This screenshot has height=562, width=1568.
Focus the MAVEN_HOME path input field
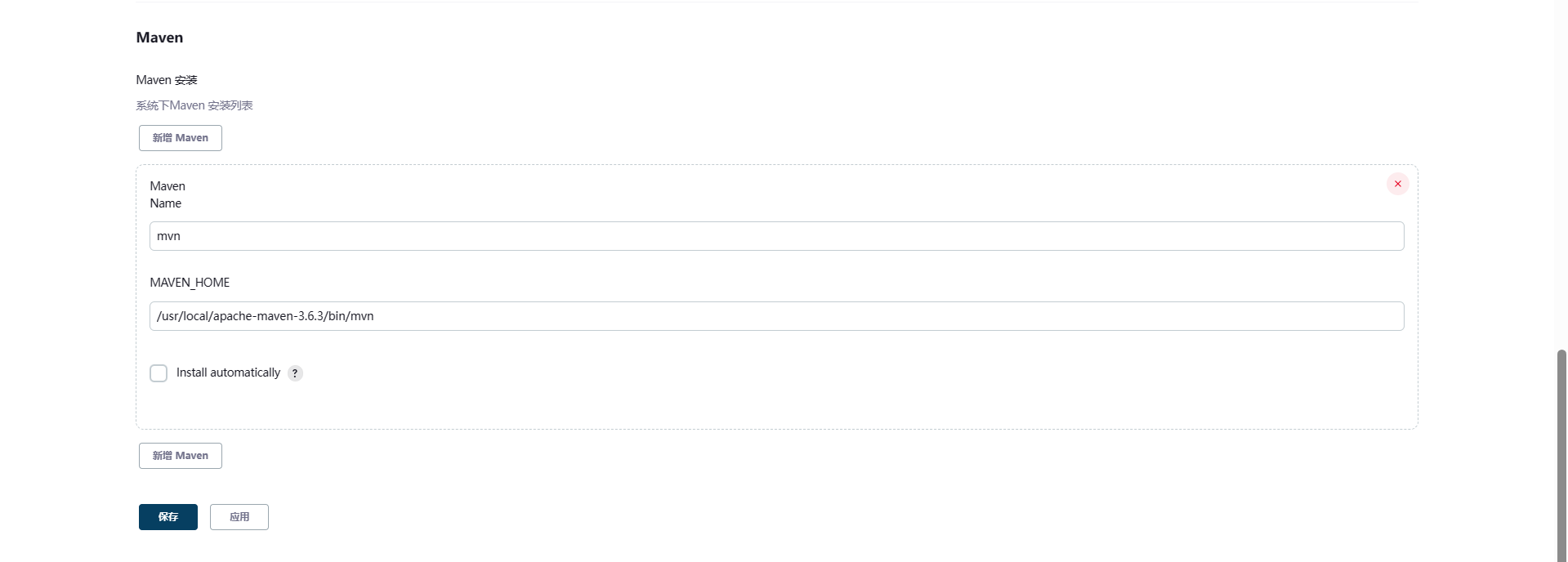(776, 316)
